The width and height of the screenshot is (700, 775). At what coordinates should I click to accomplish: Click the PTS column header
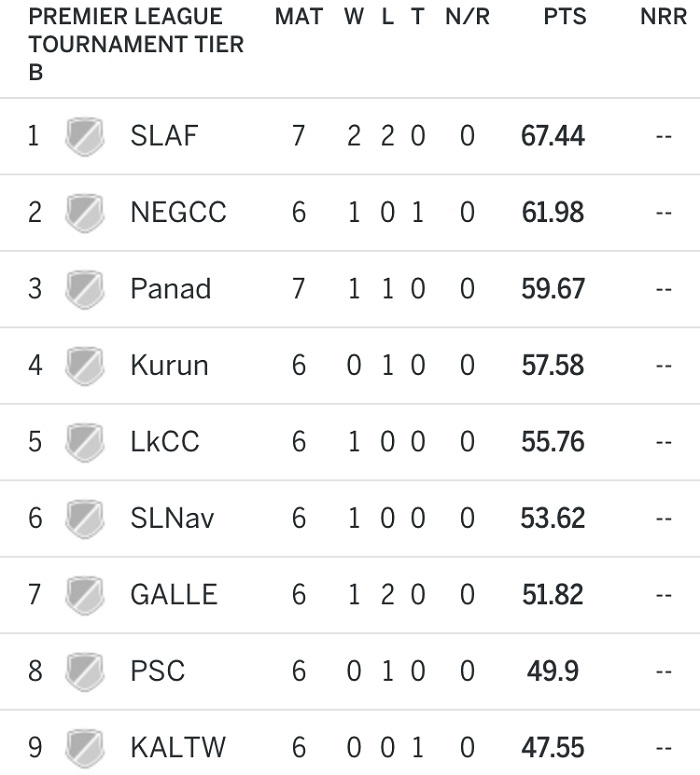pyautogui.click(x=565, y=17)
